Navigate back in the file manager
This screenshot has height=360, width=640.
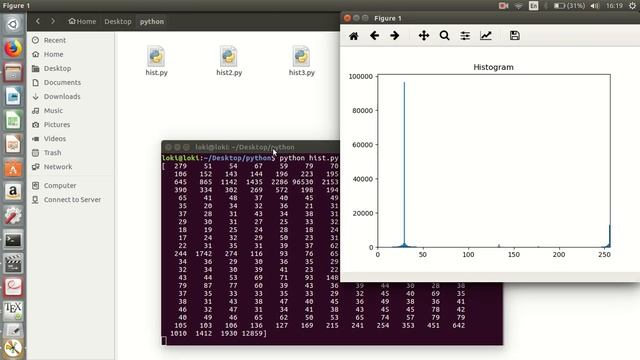[x=38, y=21]
